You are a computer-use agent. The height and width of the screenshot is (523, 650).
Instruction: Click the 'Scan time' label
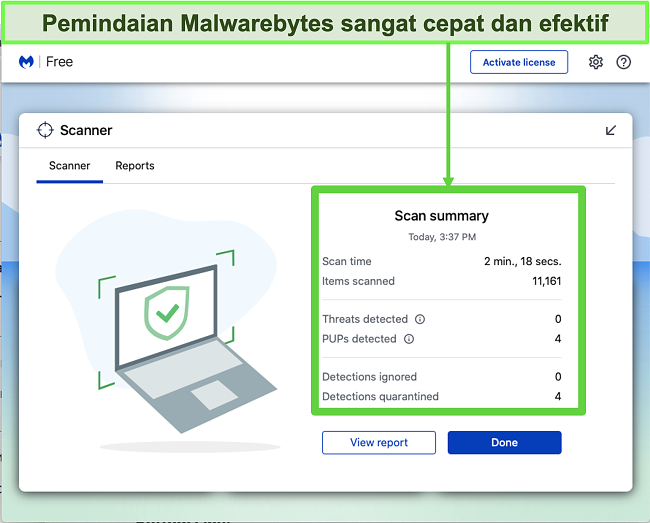347,262
